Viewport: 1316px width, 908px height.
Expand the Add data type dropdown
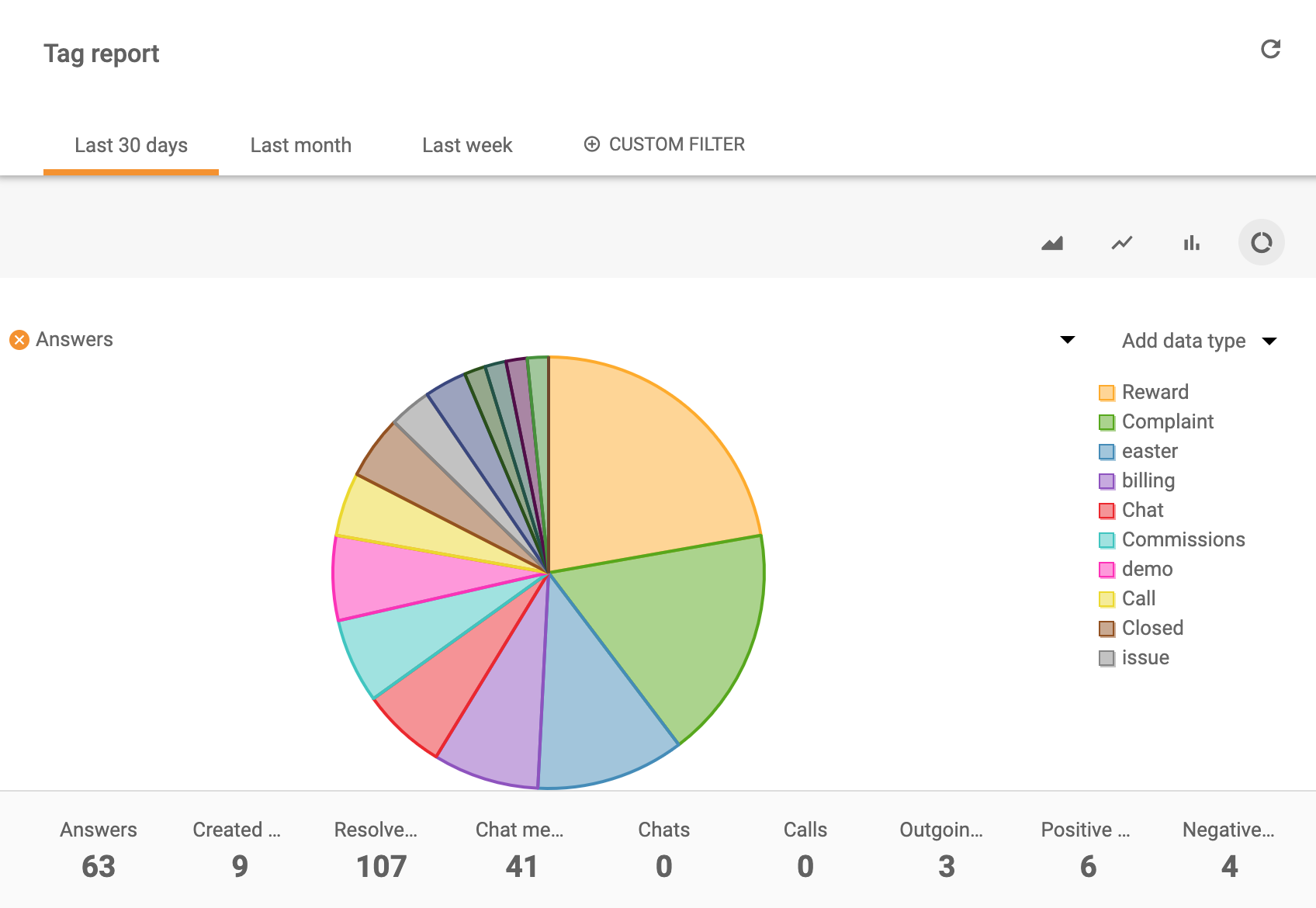pyautogui.click(x=1269, y=340)
